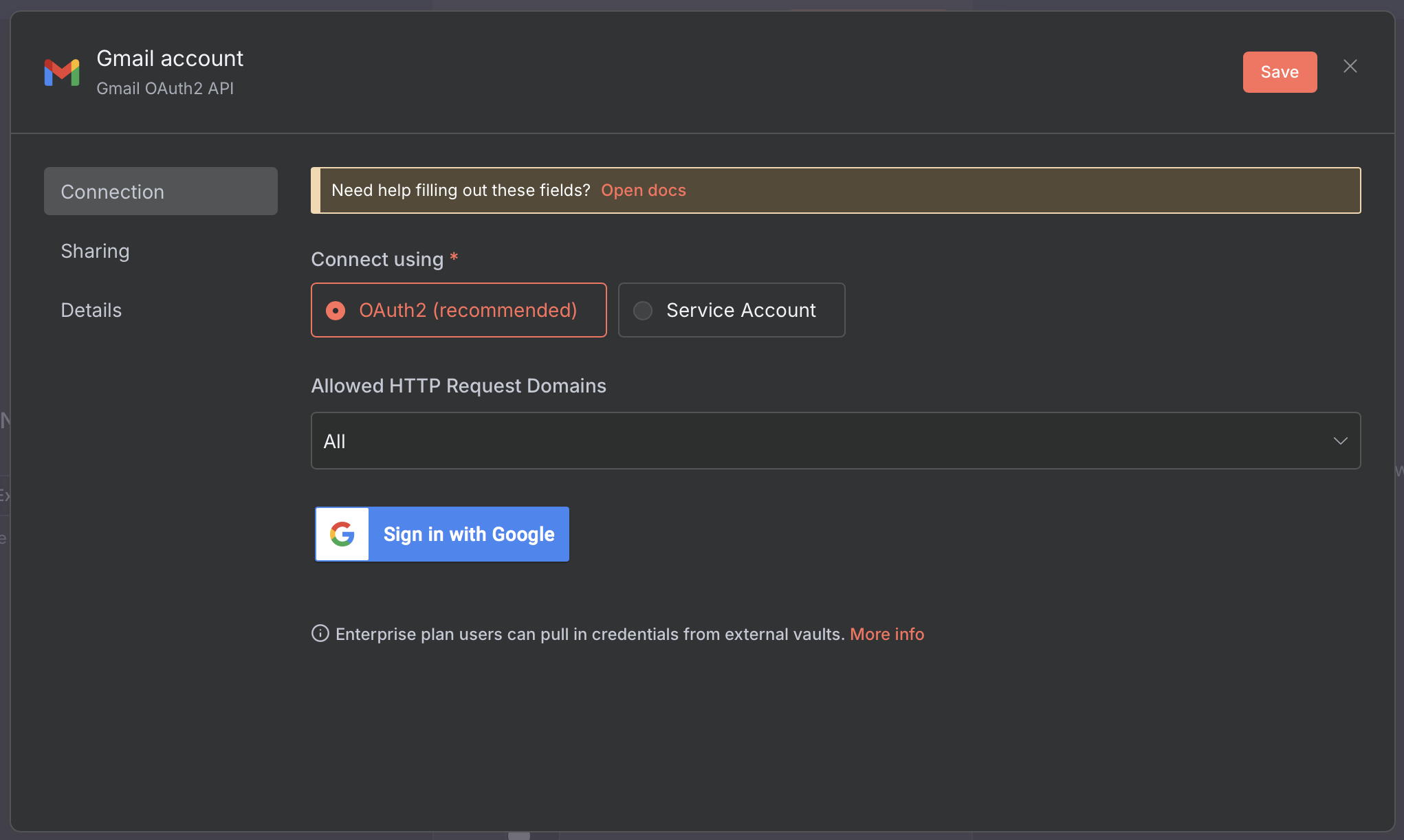This screenshot has height=840, width=1404.
Task: Open the docs link in the help banner
Action: (643, 190)
